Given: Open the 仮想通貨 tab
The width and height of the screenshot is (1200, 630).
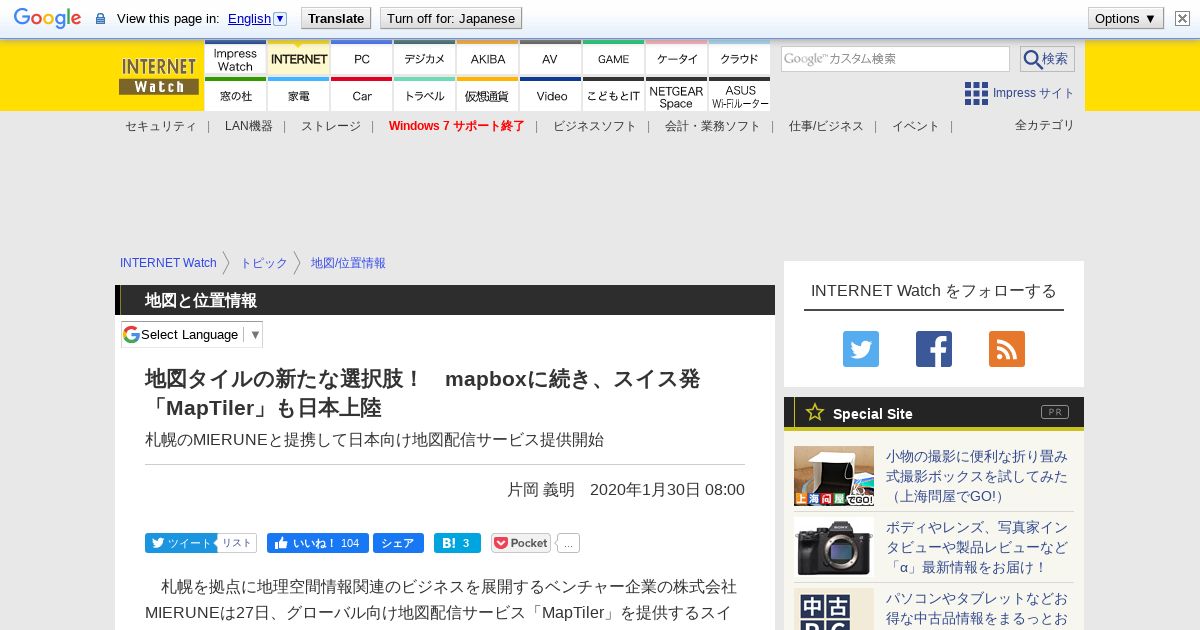Looking at the screenshot, I should (x=487, y=94).
